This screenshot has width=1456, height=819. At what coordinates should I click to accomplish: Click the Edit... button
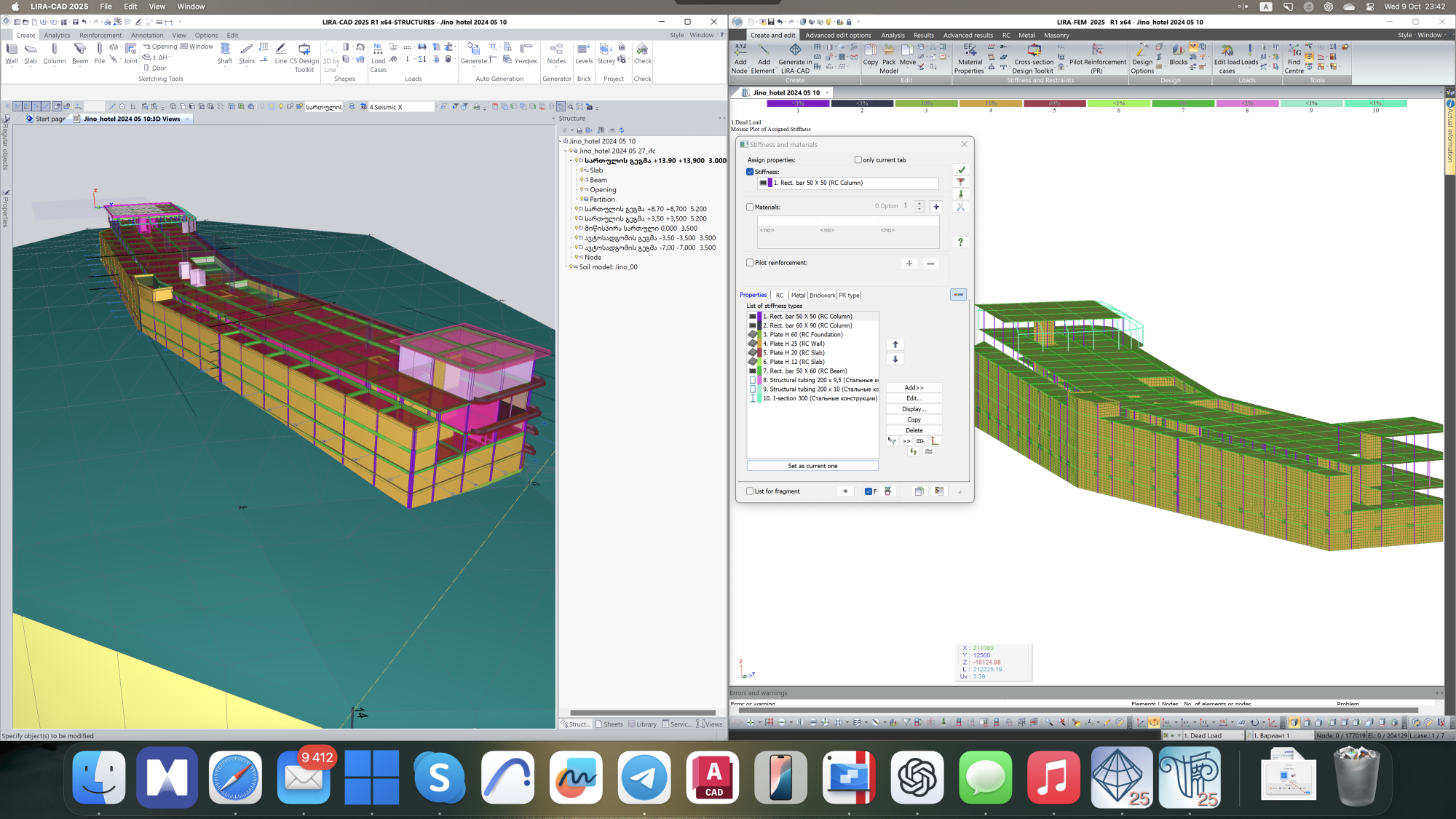coord(914,398)
